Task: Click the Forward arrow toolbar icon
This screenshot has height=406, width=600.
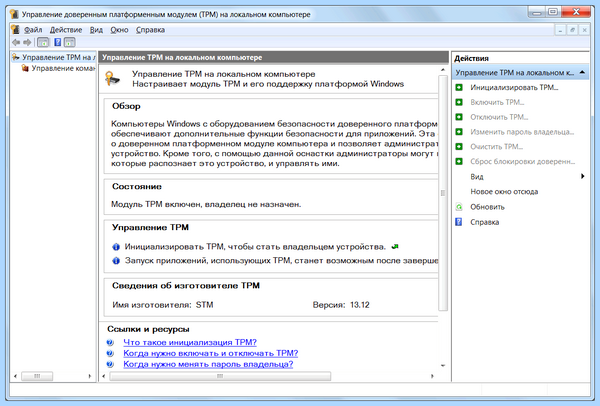Action: 27,42
